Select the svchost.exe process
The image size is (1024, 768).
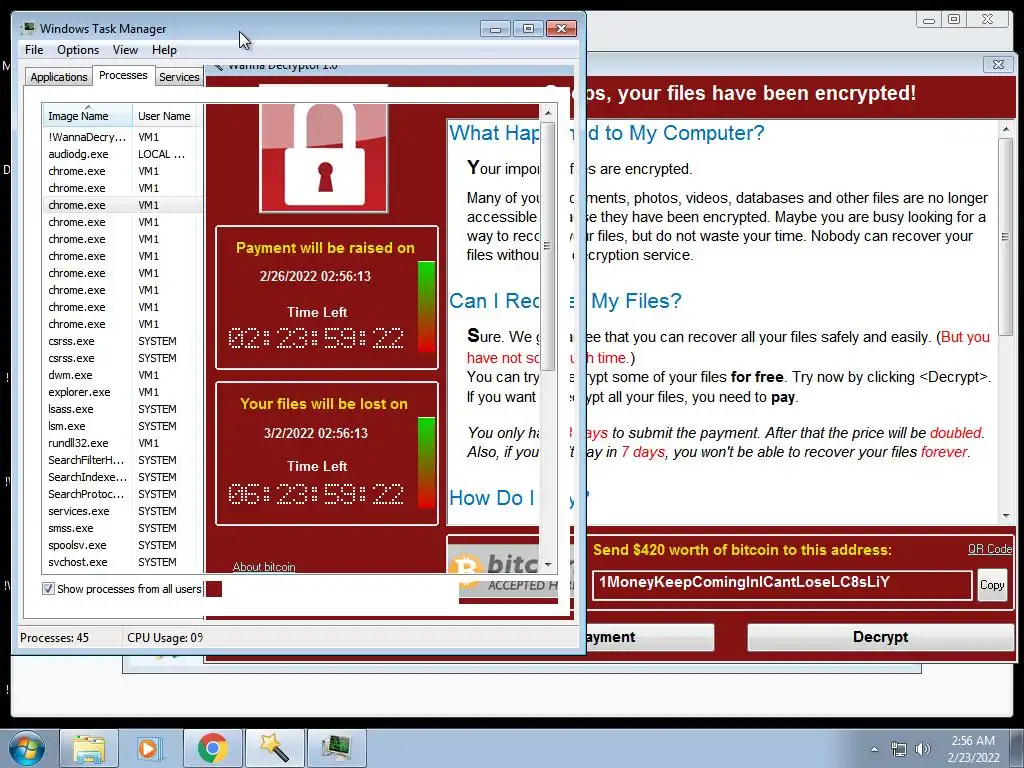click(123, 562)
